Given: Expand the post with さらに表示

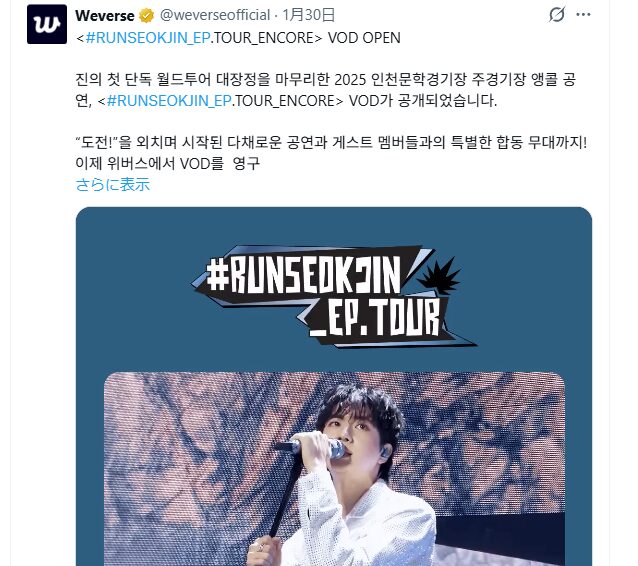Looking at the screenshot, I should tap(113, 184).
